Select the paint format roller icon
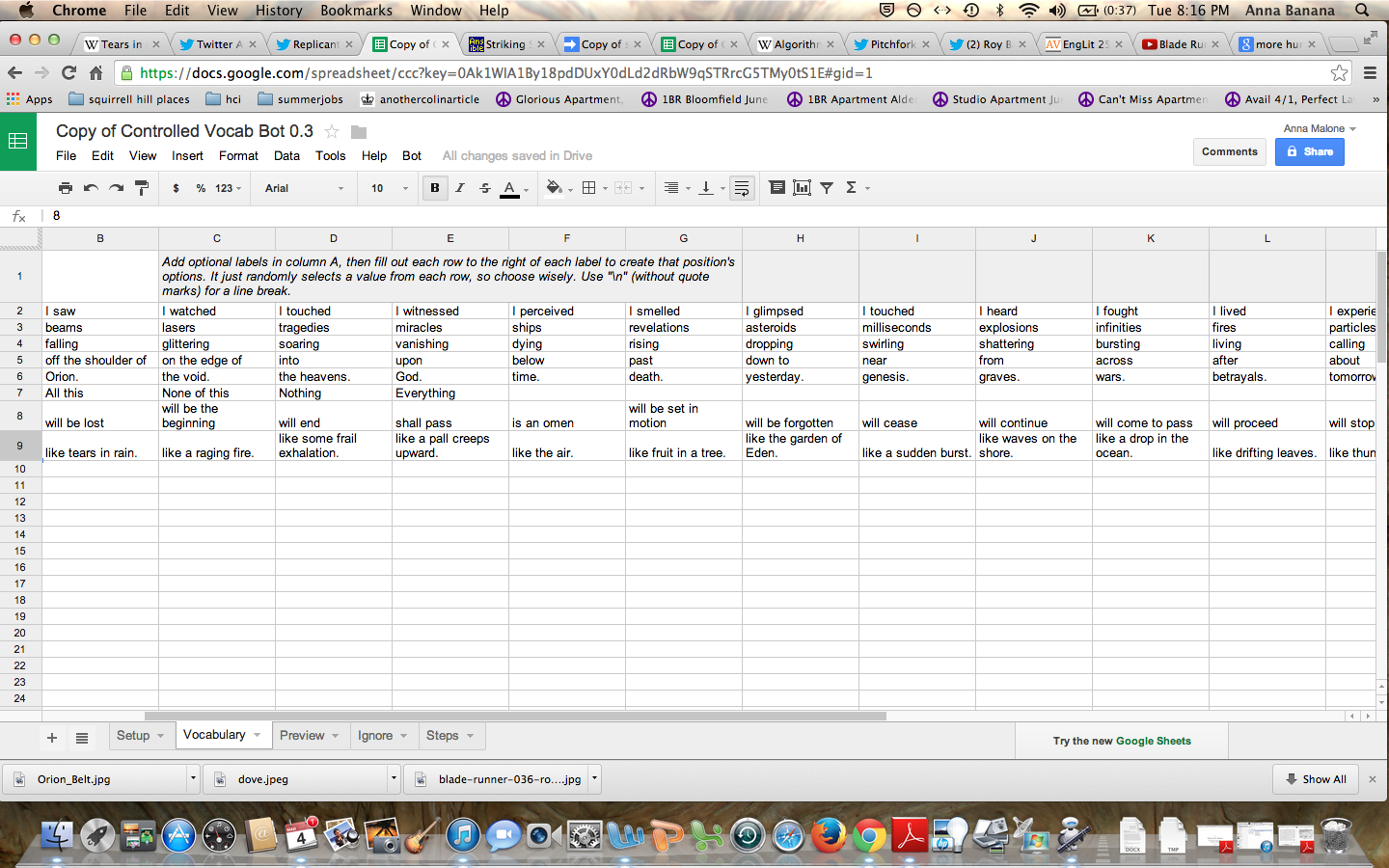The height and width of the screenshot is (868, 1389). [142, 188]
